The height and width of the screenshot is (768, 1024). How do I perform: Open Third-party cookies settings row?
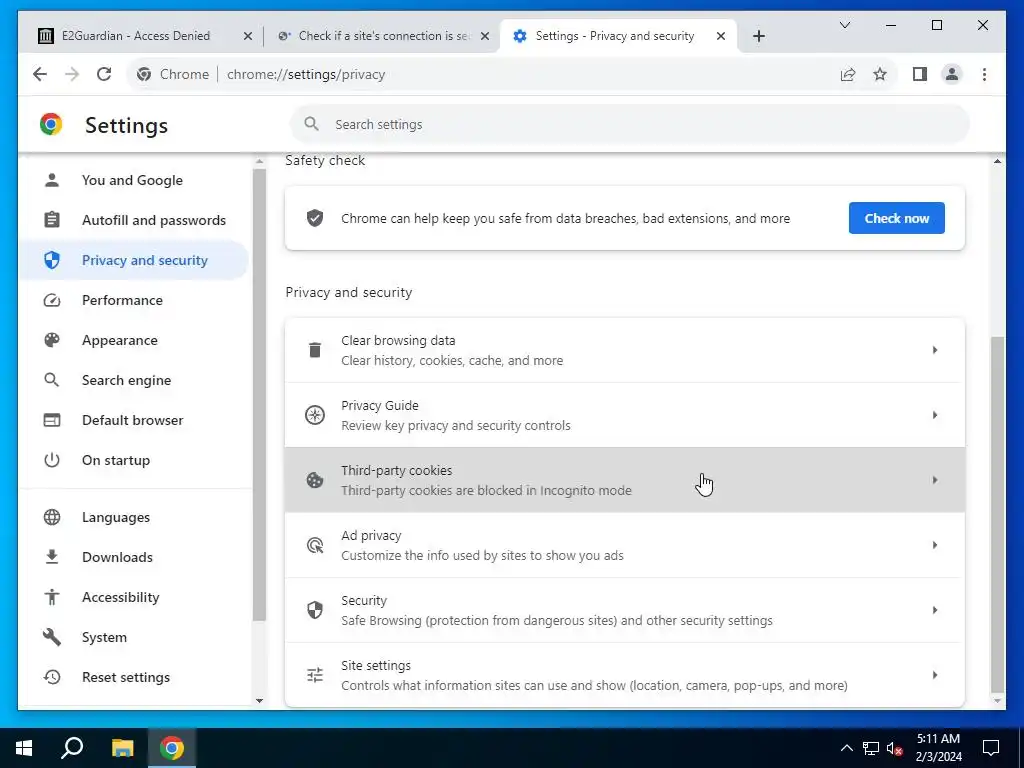point(625,480)
